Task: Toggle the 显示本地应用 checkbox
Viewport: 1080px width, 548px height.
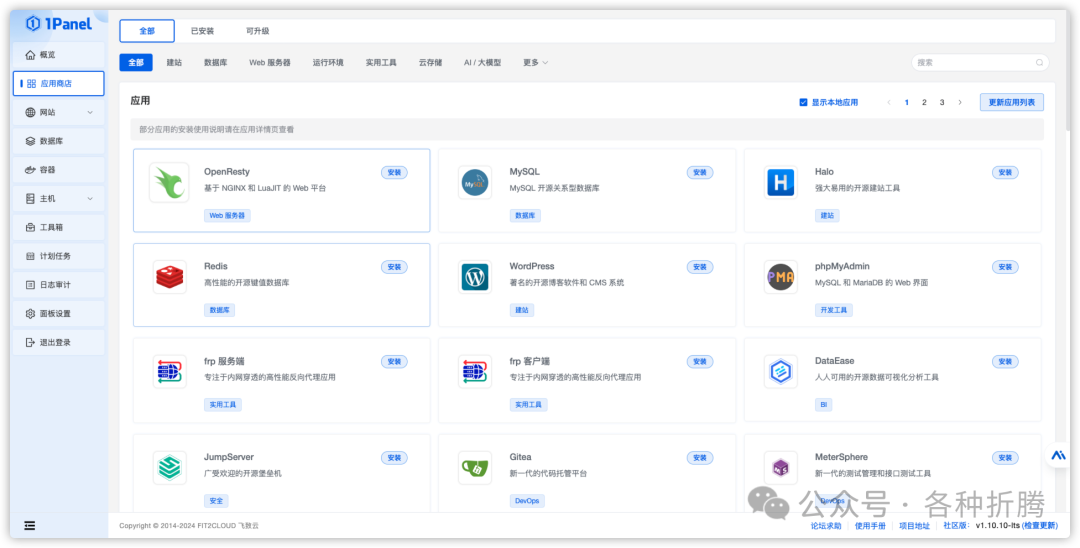Action: (803, 102)
